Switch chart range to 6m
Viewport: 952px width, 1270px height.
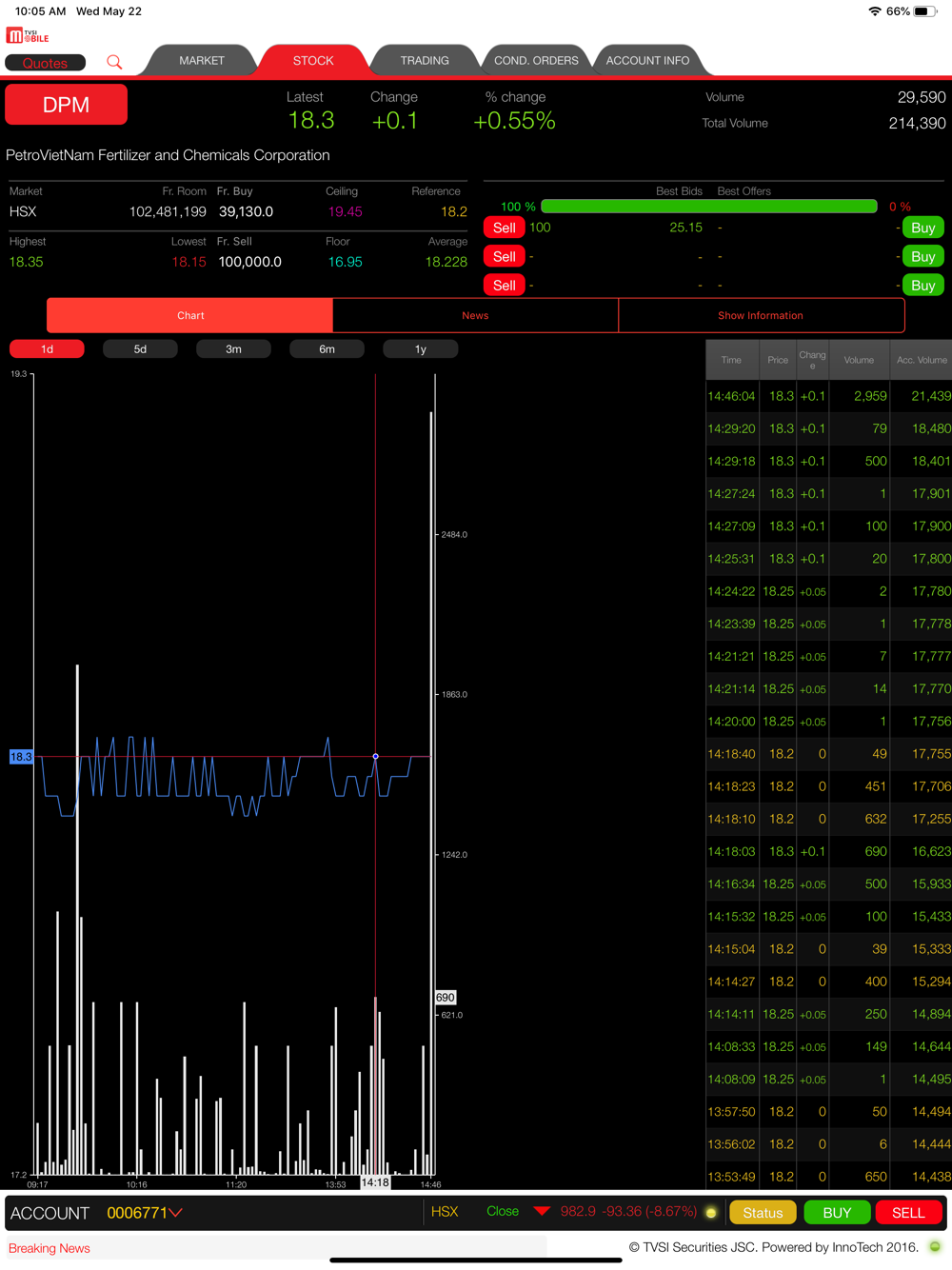click(x=327, y=349)
